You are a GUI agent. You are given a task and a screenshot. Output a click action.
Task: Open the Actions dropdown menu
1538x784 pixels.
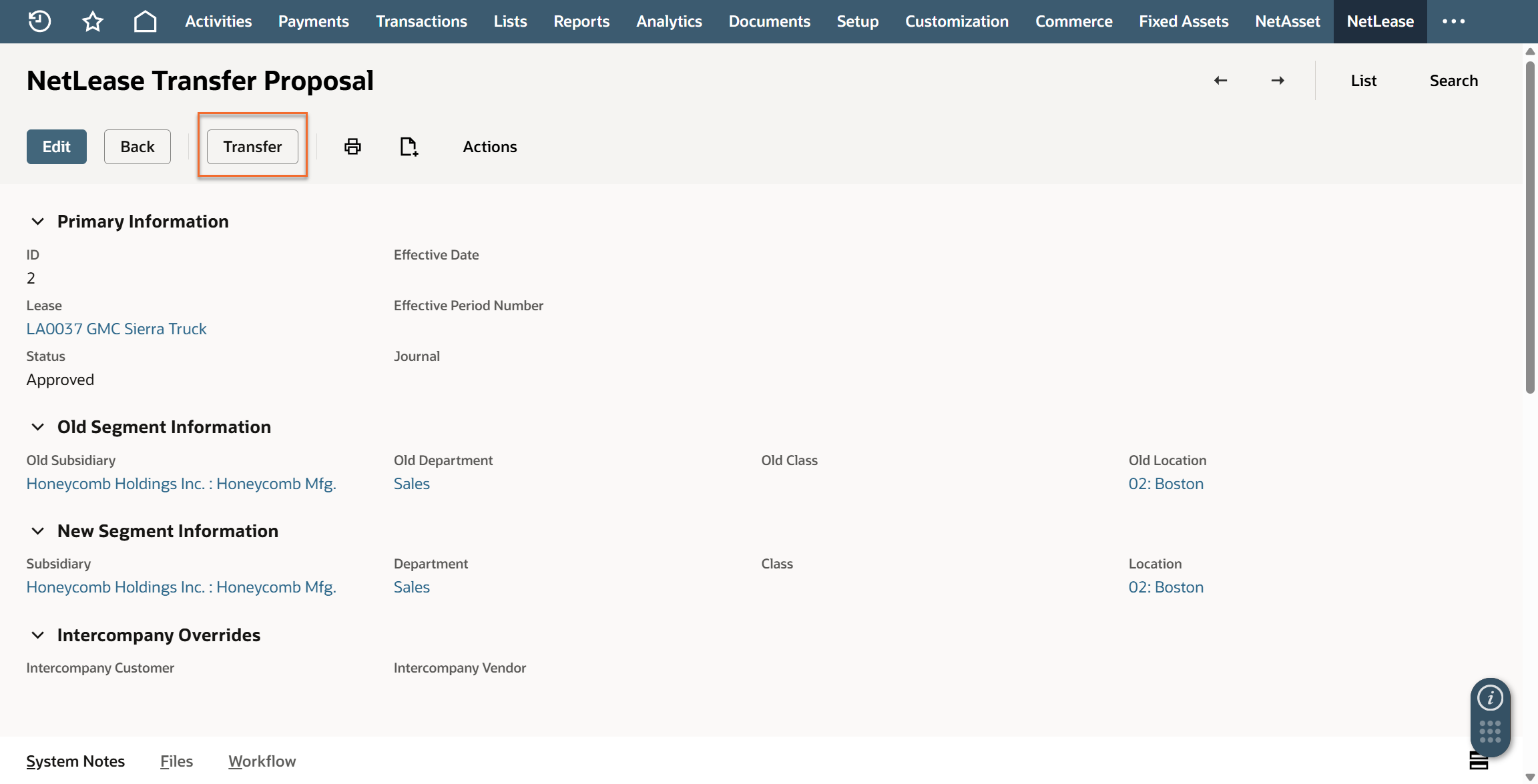pos(489,147)
